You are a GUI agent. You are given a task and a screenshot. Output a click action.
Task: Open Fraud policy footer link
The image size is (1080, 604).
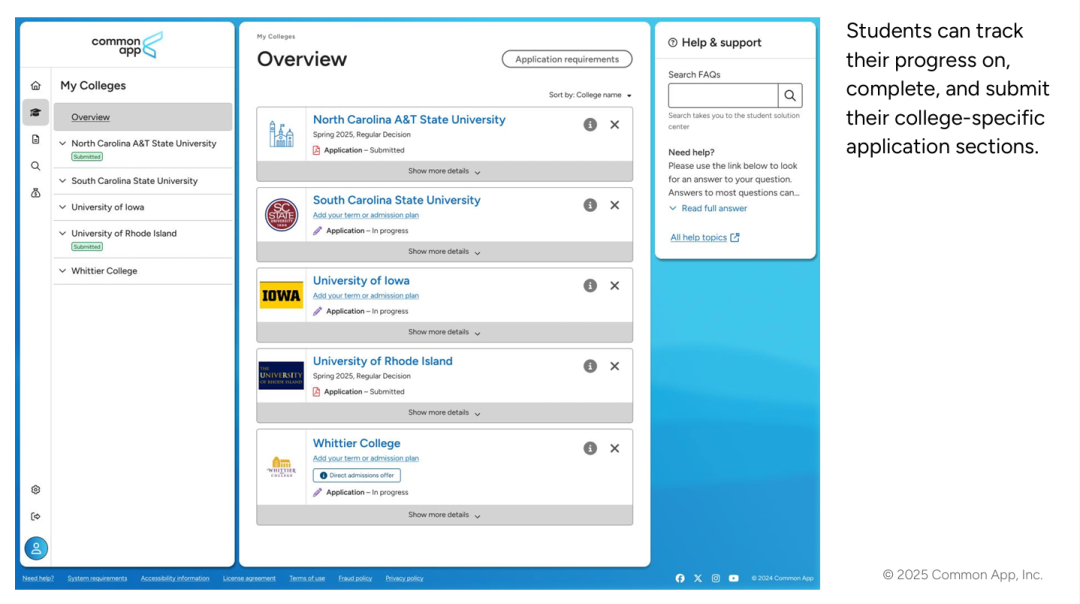click(x=355, y=579)
